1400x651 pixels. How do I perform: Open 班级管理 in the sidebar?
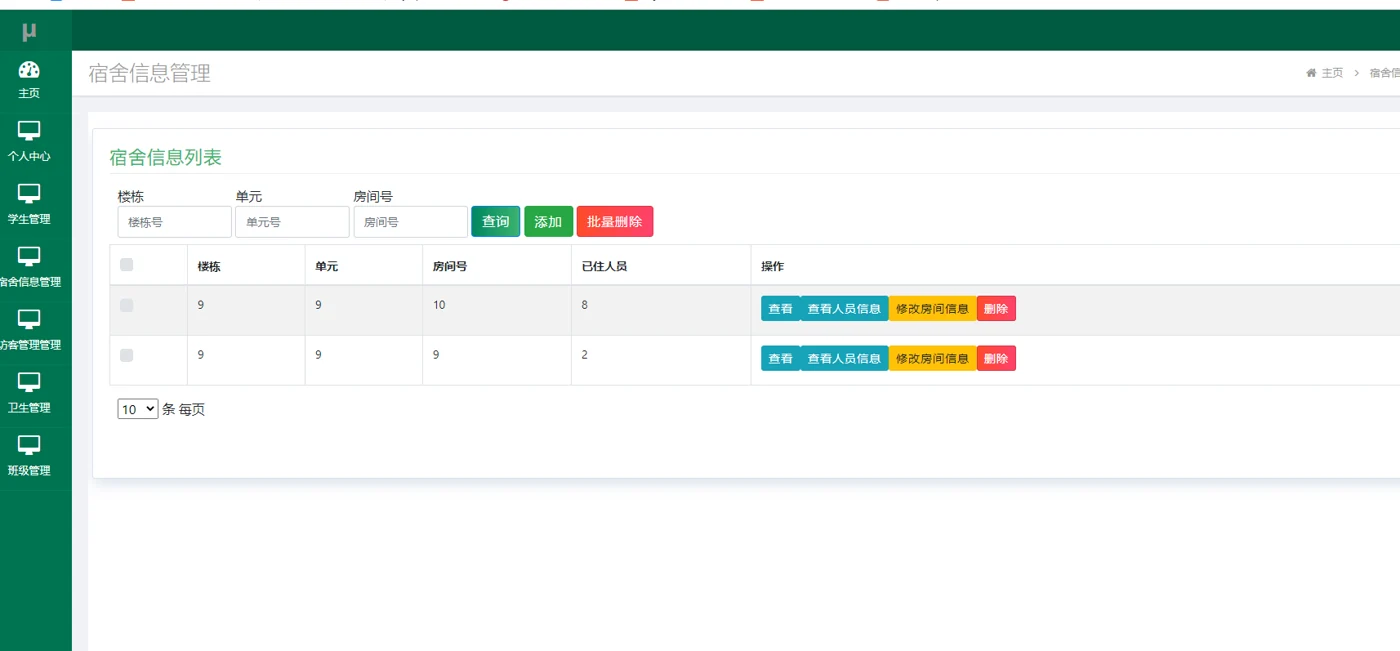29,457
